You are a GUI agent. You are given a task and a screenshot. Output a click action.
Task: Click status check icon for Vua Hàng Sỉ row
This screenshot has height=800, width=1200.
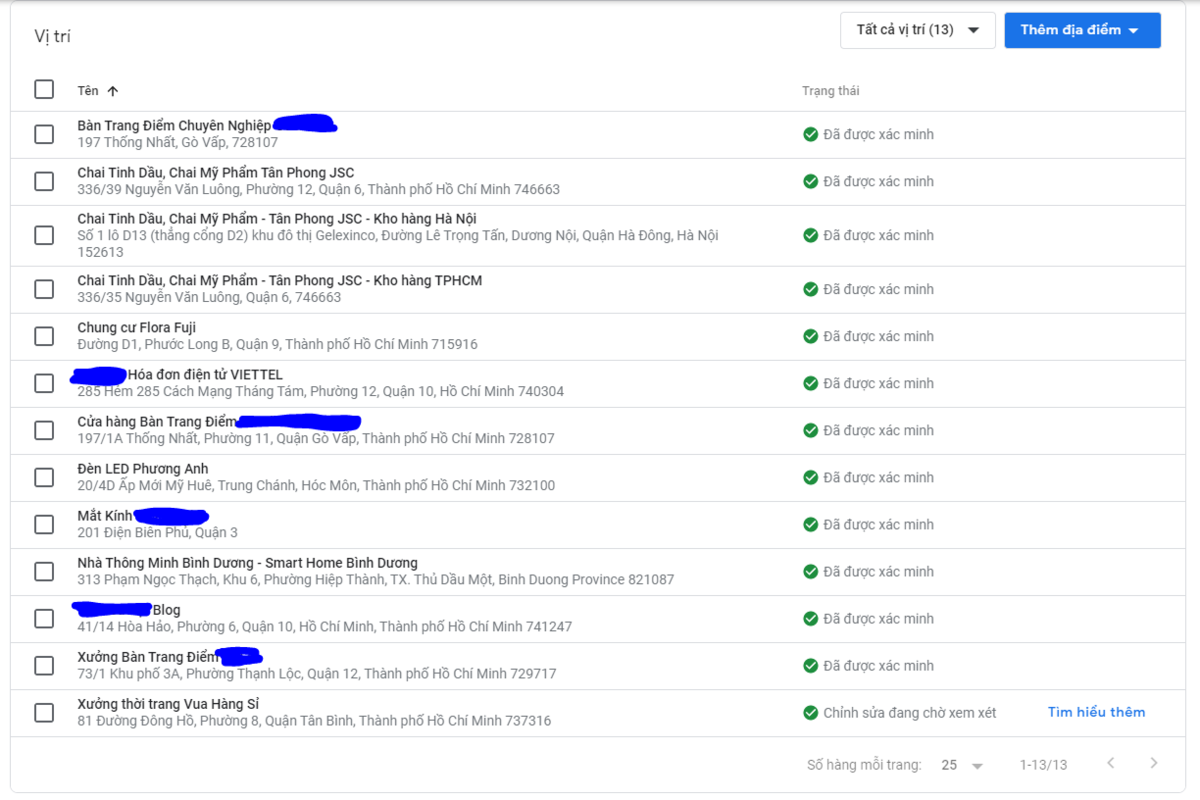(810, 712)
